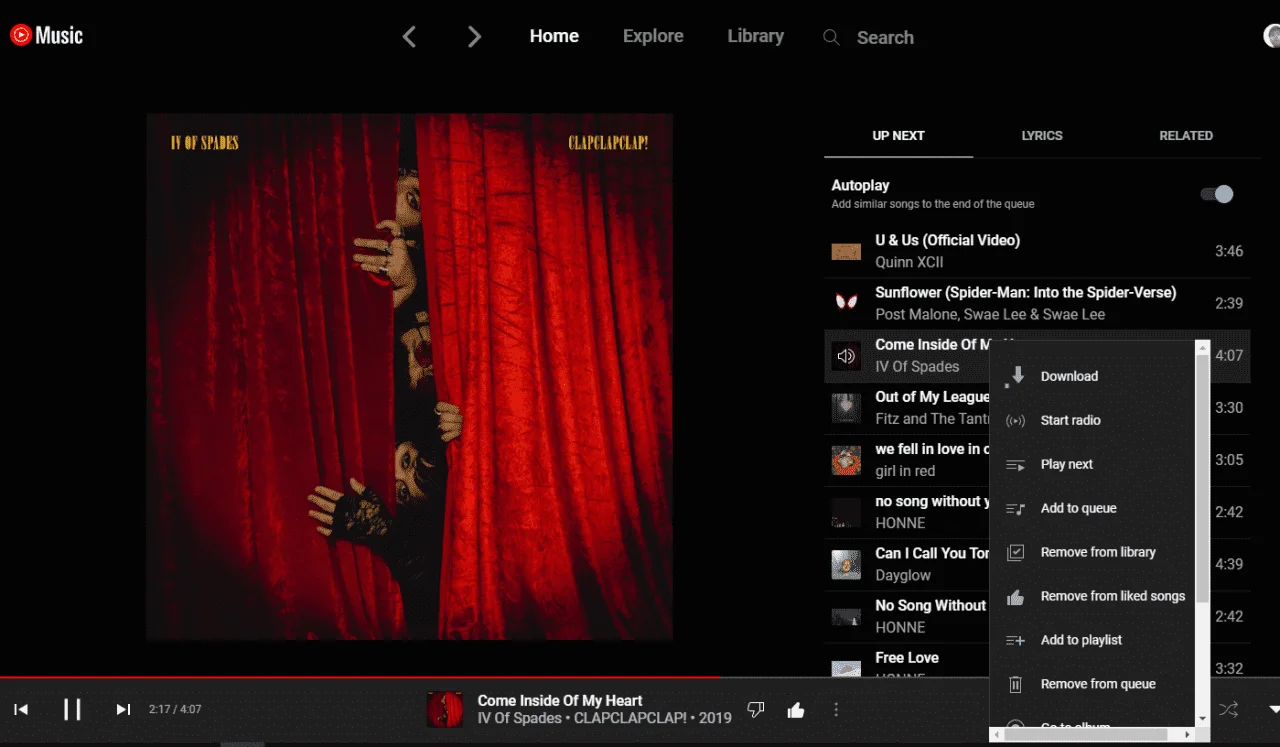This screenshot has height=747, width=1280.
Task: Click the search magnifier icon
Action: [831, 37]
